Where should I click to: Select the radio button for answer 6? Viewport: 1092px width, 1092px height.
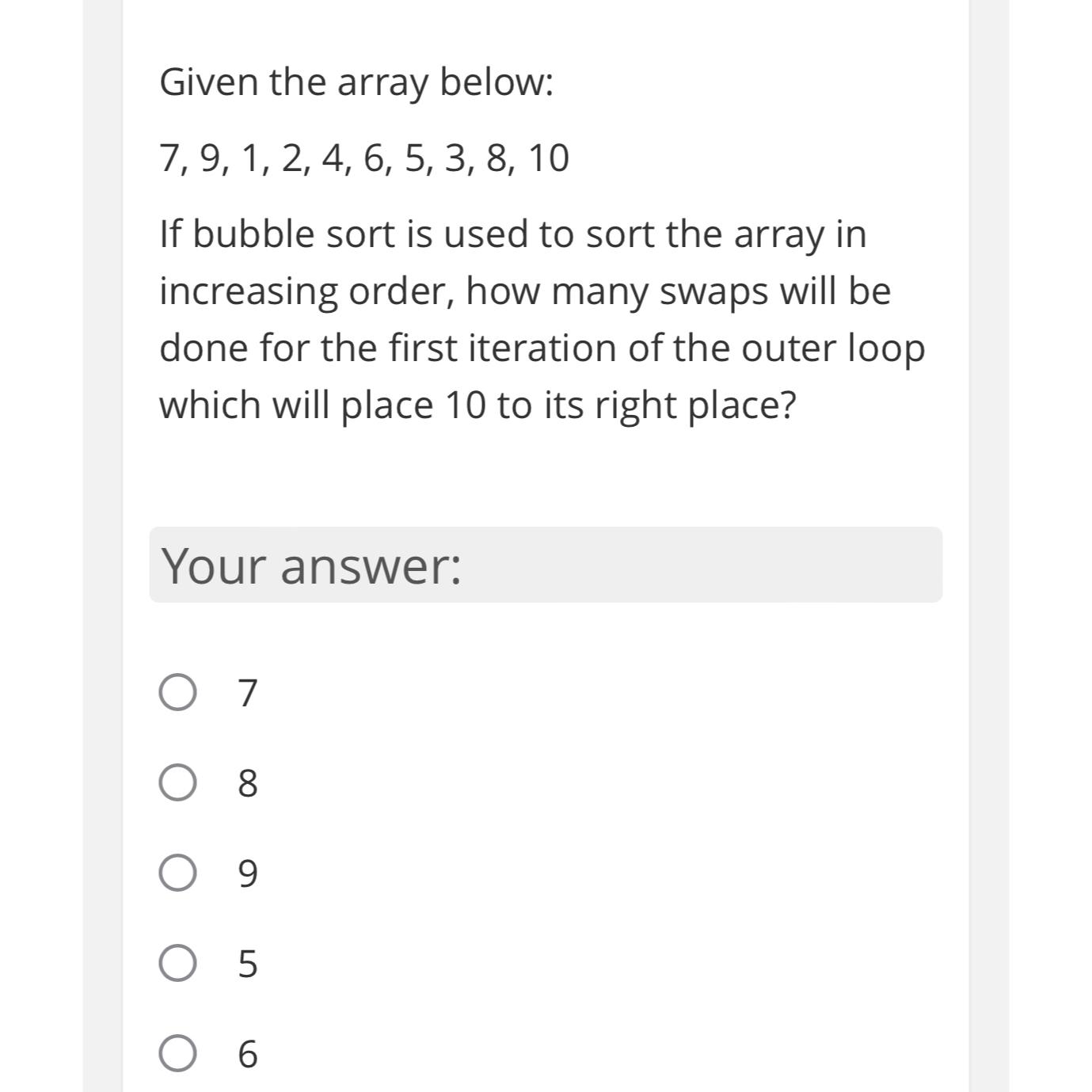[177, 1054]
